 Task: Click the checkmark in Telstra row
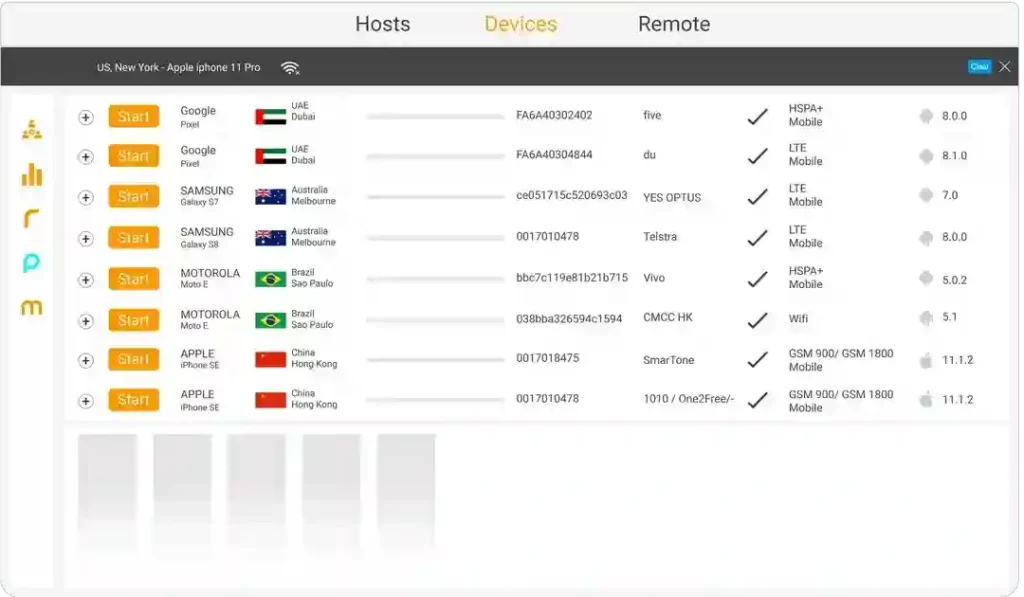point(758,238)
